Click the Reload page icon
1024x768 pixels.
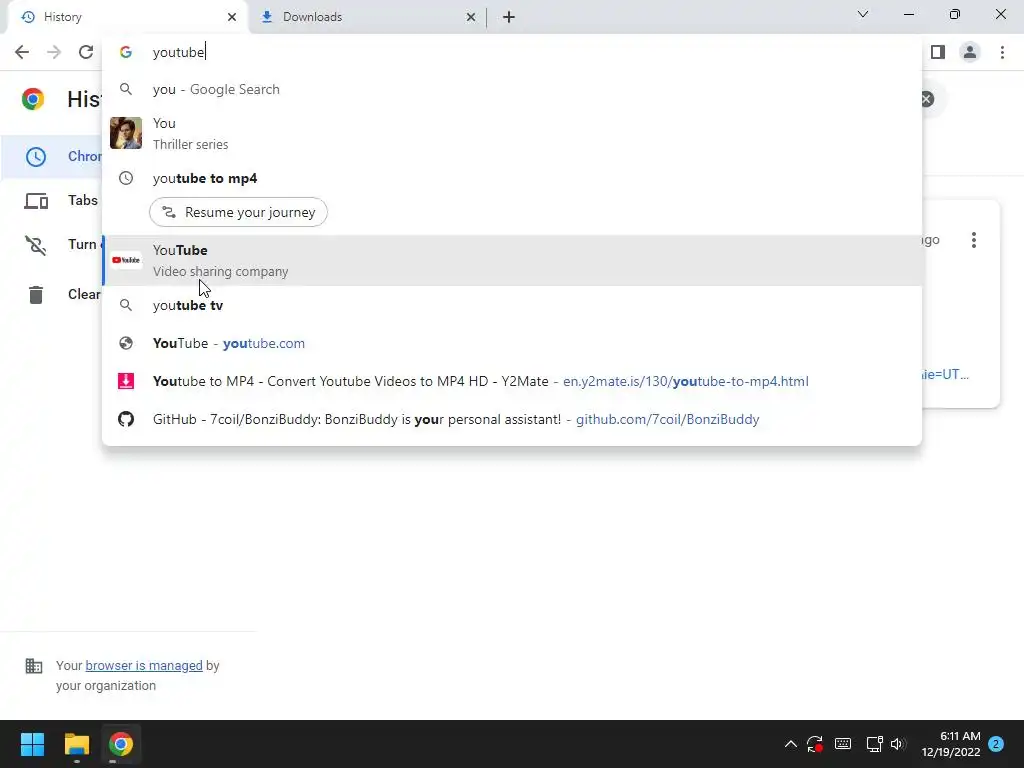(86, 52)
